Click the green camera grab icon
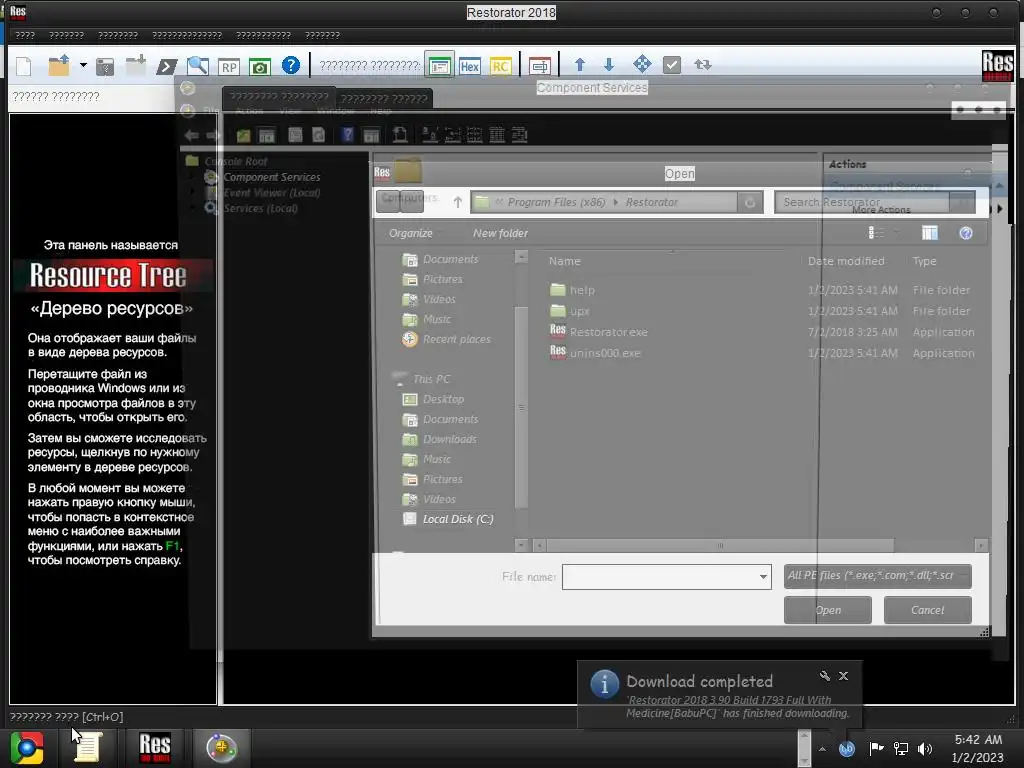 260,67
